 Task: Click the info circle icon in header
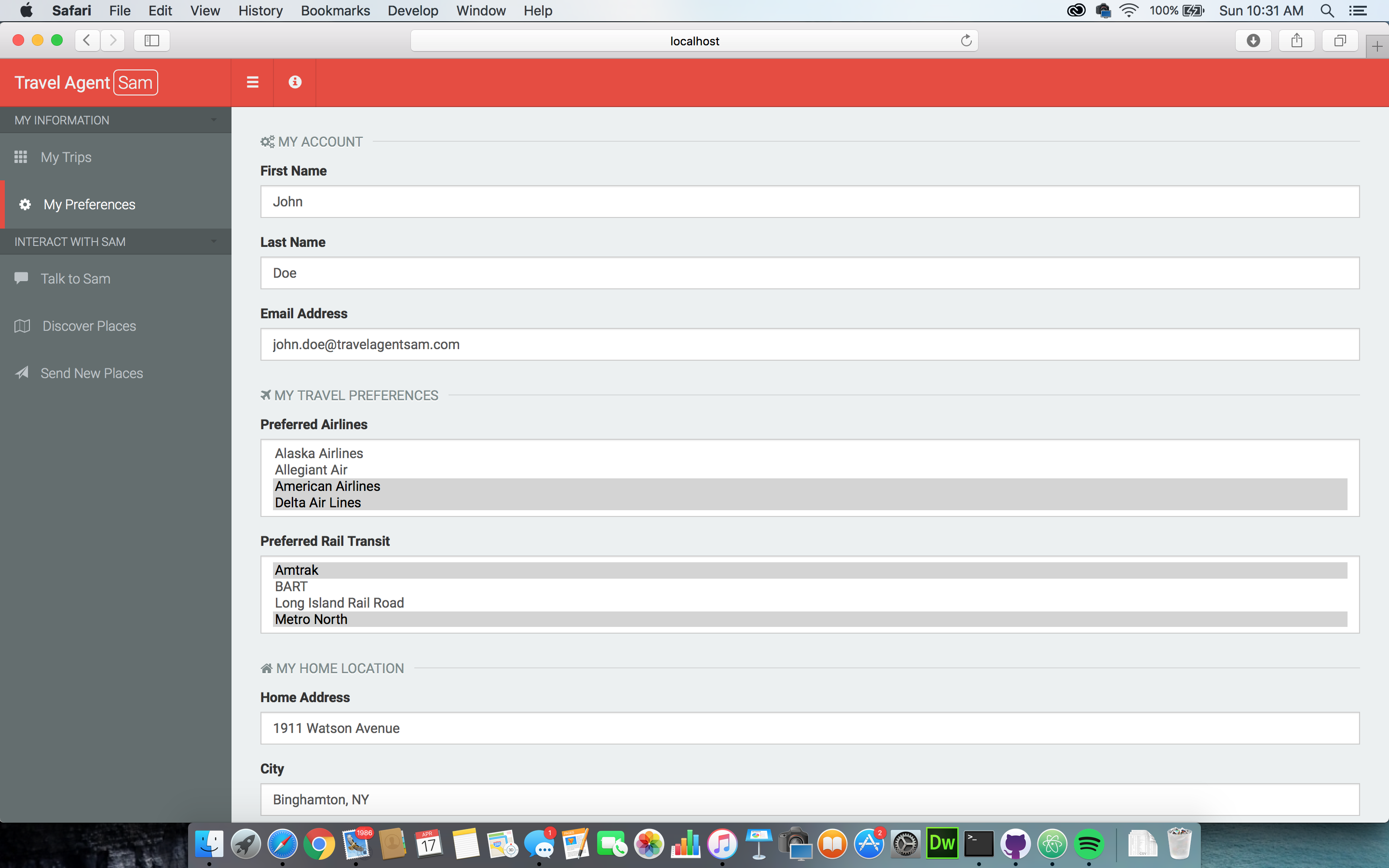point(295,82)
